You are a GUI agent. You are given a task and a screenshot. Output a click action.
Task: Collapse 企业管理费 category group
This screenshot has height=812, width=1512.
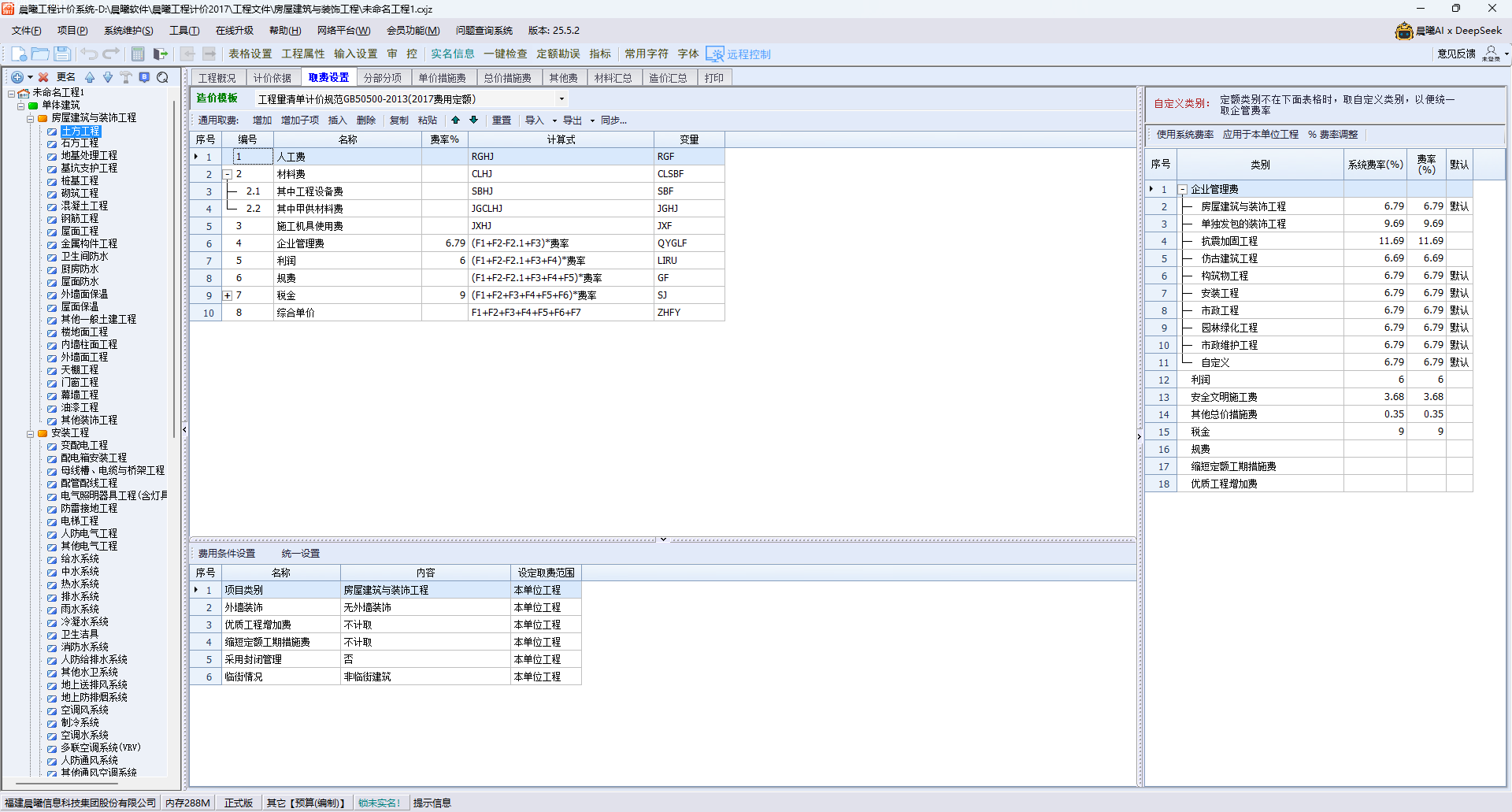1182,190
